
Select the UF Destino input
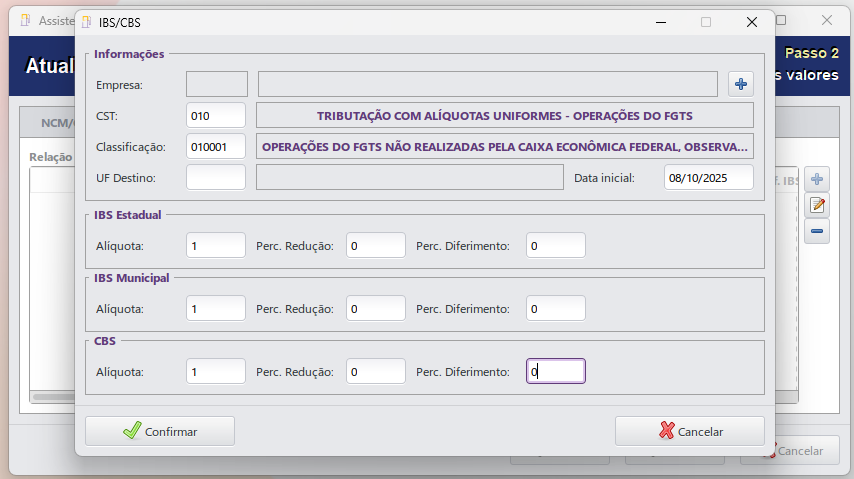[x=216, y=177]
